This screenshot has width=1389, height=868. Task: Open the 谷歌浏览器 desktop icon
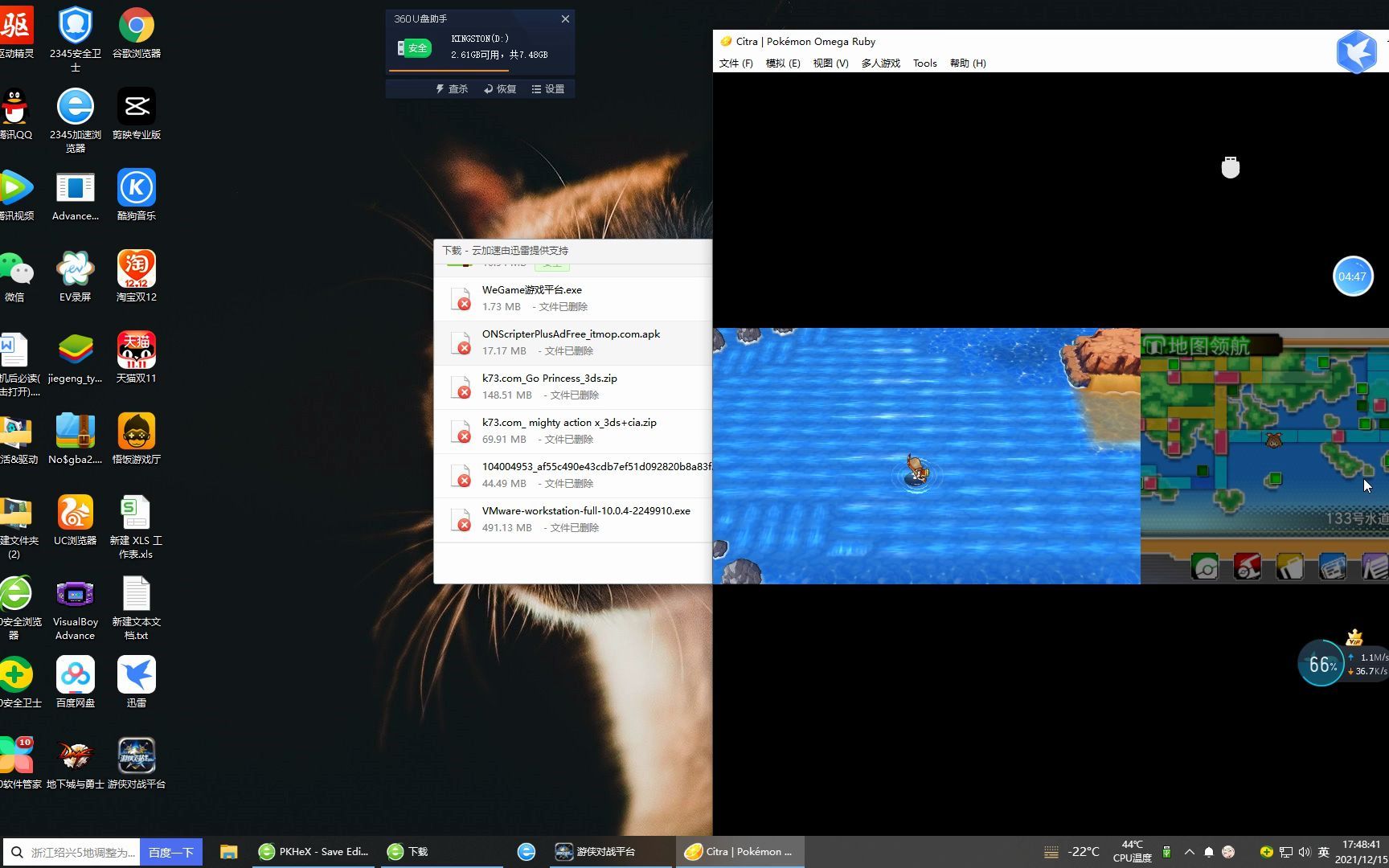(x=137, y=33)
